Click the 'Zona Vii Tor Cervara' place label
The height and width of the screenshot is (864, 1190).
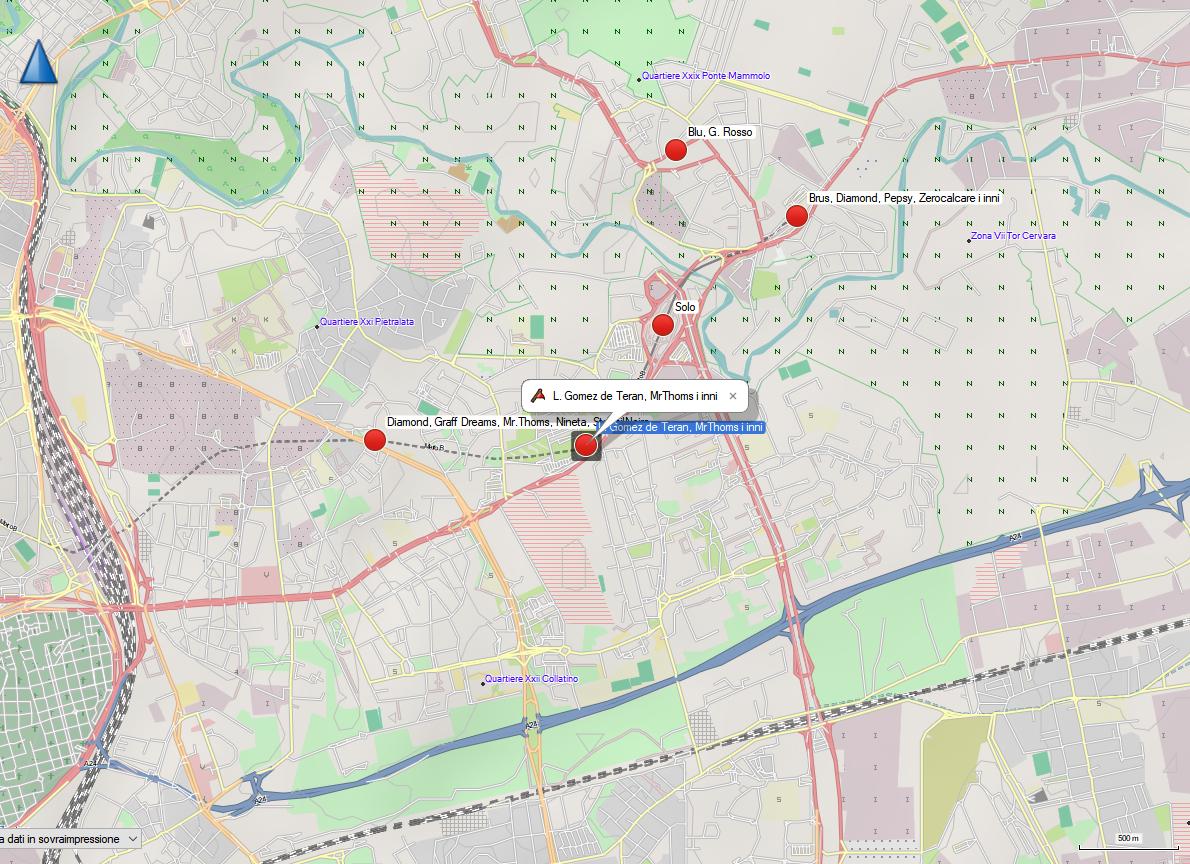coord(1013,237)
